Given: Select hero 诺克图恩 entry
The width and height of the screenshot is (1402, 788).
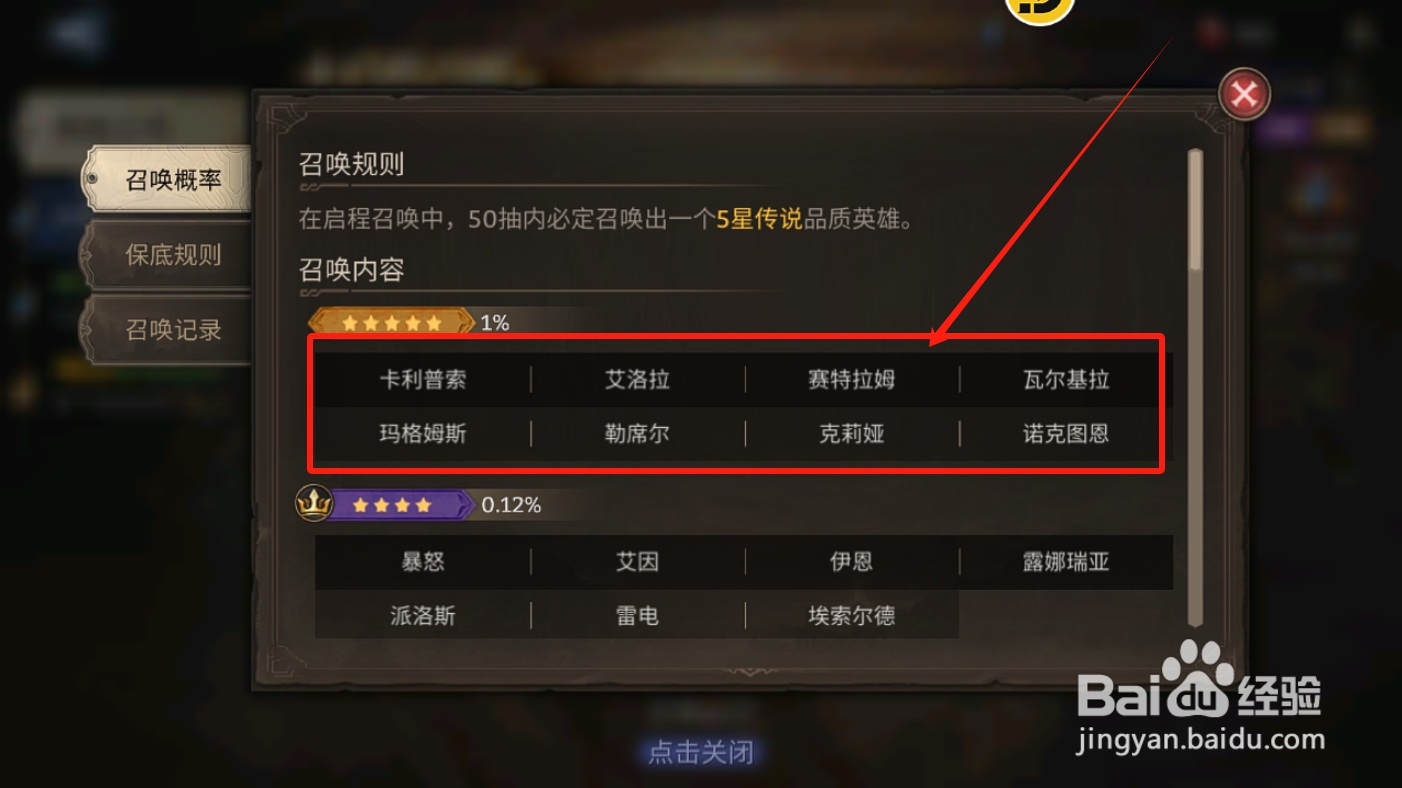Looking at the screenshot, I should click(x=1065, y=434).
